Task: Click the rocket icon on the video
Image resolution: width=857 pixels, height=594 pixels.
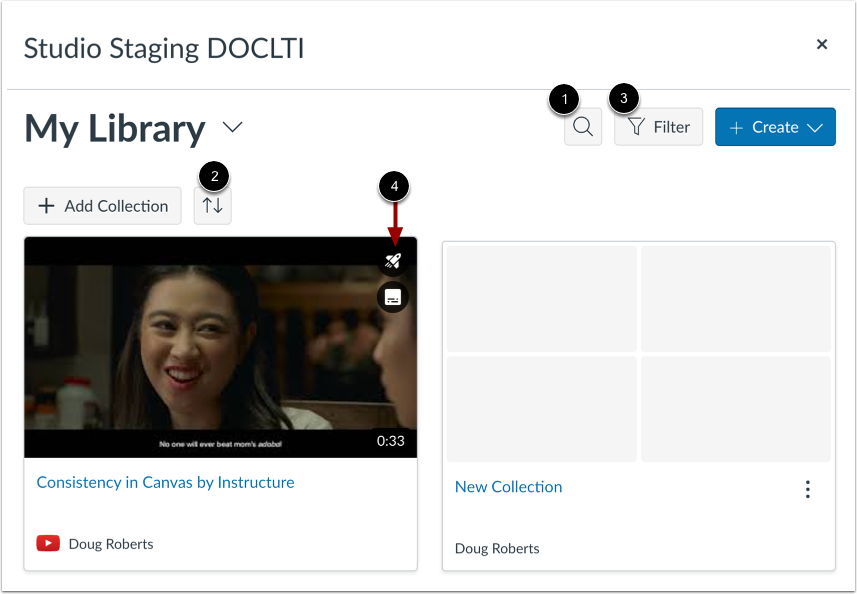Action: [393, 260]
